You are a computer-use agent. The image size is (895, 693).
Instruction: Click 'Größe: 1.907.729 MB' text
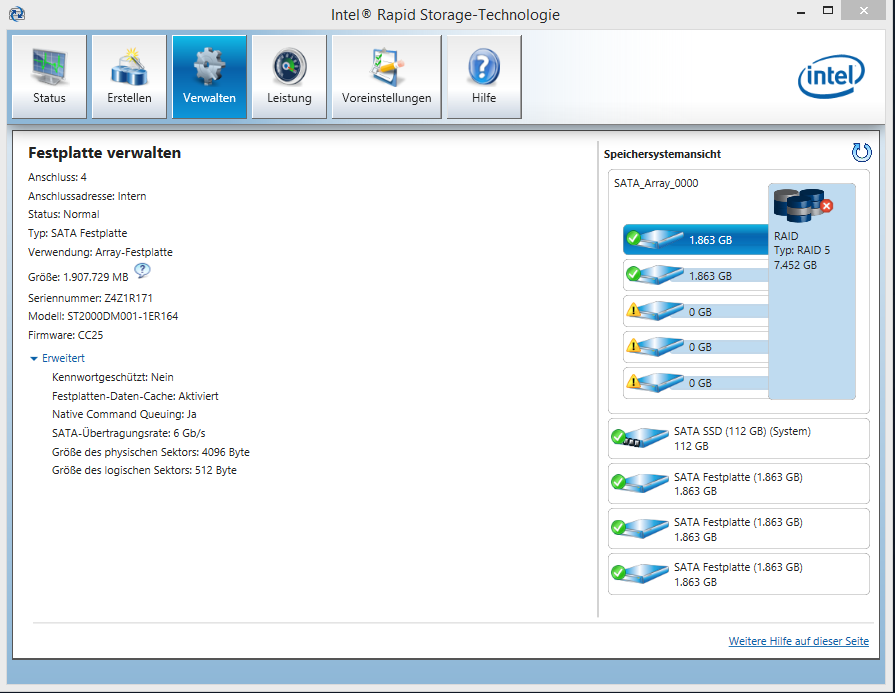78,277
